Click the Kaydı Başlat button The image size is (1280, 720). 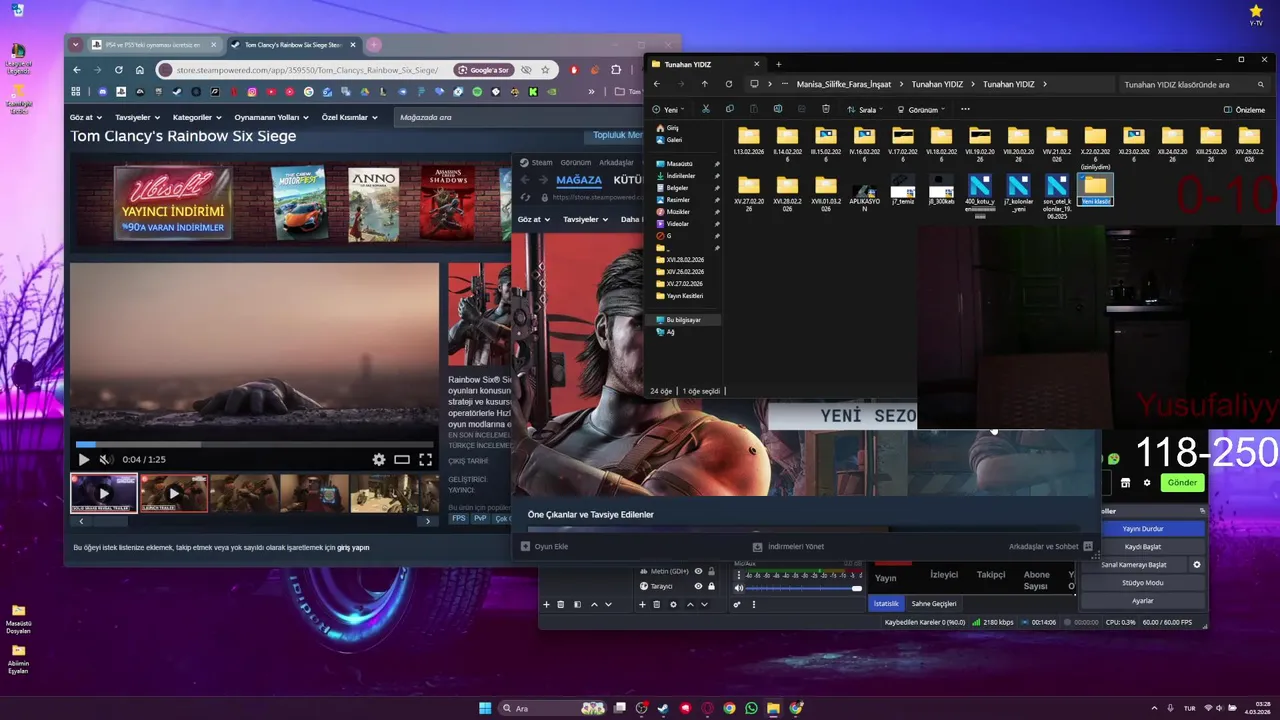[x=1142, y=547]
